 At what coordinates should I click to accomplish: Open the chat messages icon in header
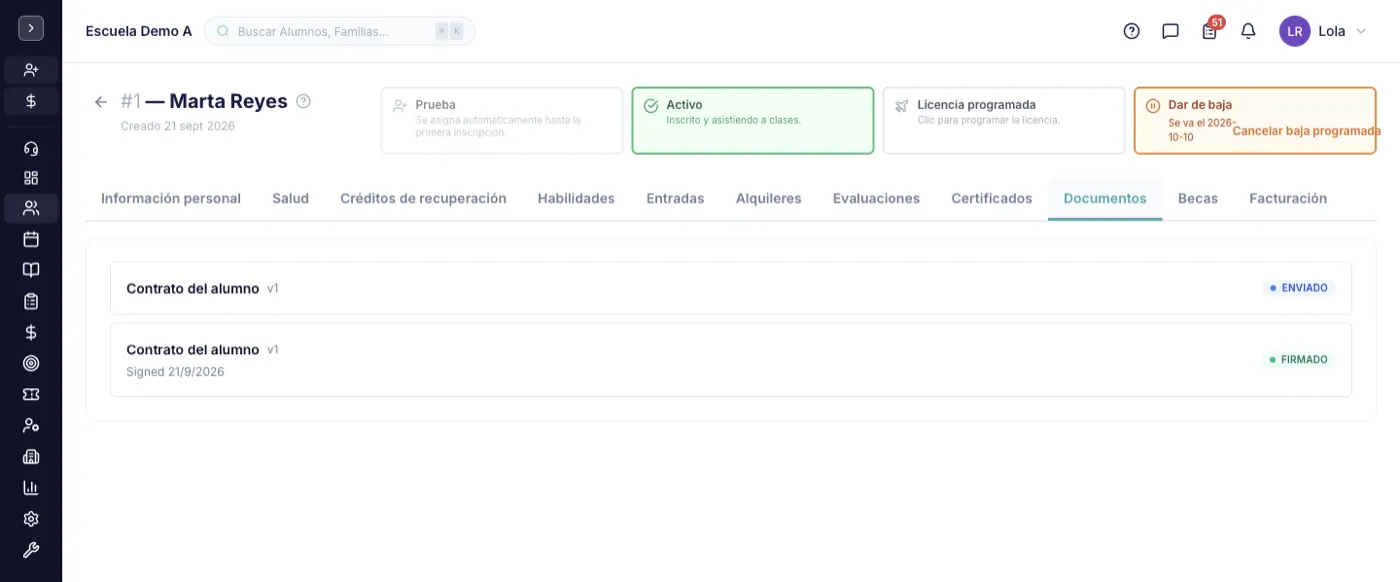click(x=1170, y=31)
